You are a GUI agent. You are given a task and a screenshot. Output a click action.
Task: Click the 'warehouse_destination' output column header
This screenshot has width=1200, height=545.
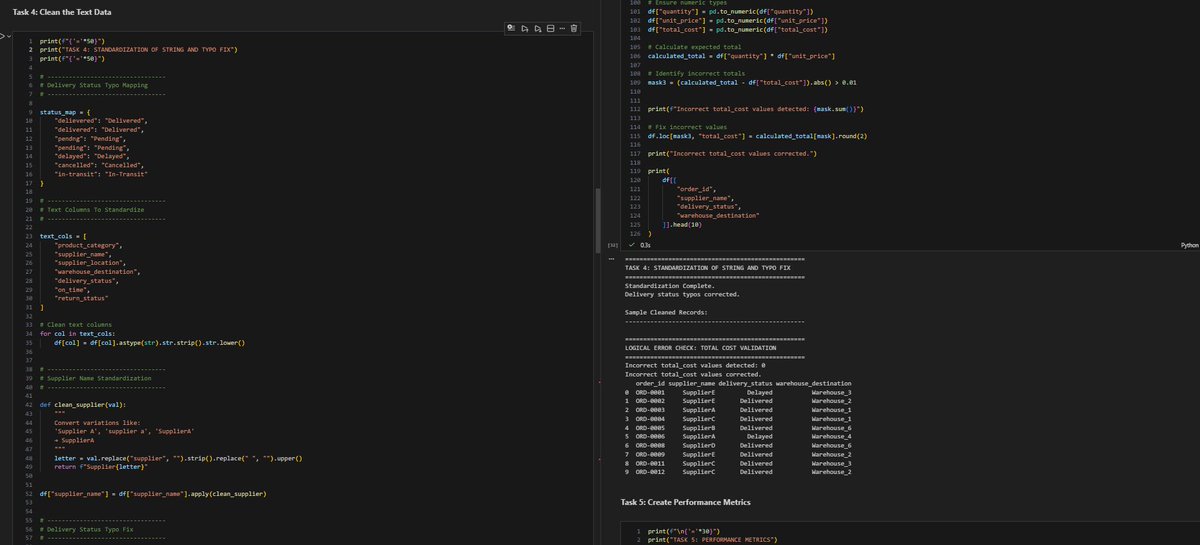point(814,383)
